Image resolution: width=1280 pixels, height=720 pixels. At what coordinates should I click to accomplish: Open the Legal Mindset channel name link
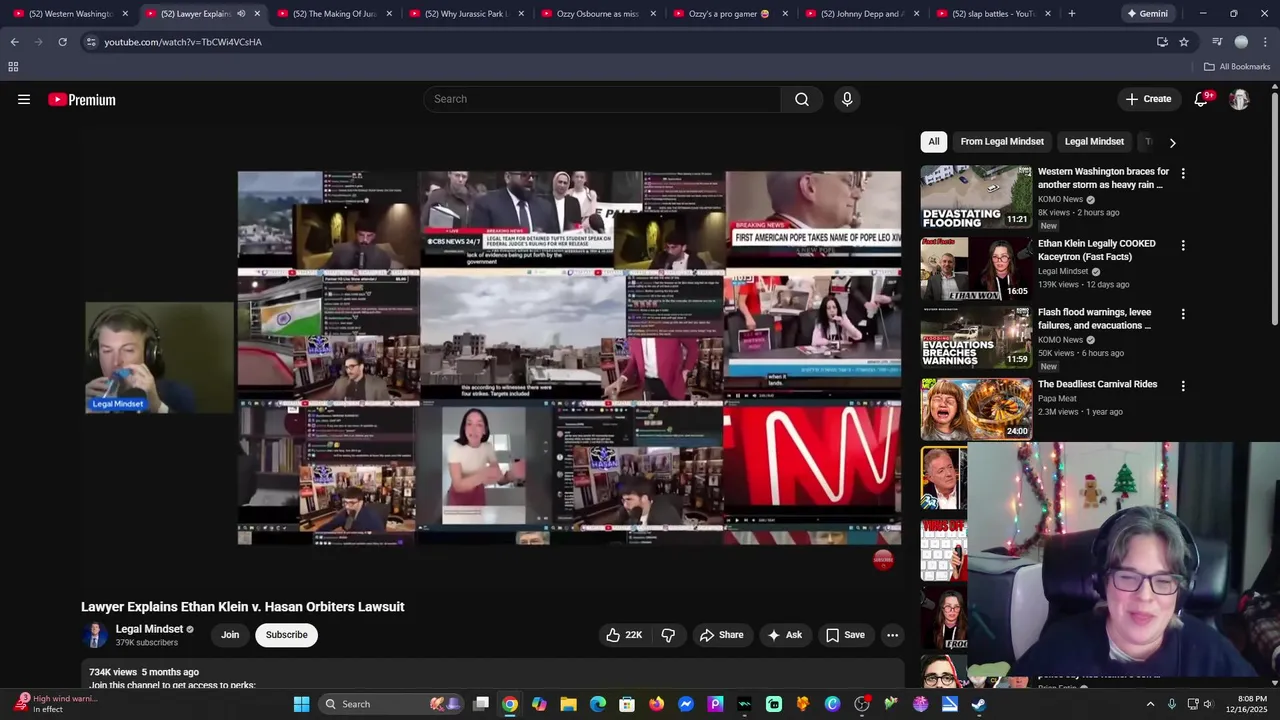[149, 629]
